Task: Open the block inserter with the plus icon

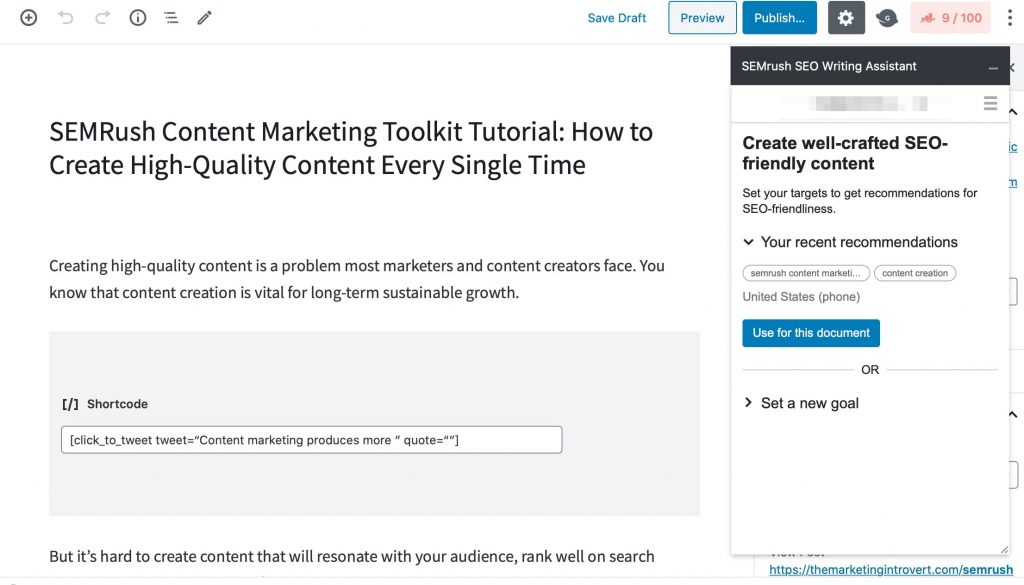Action: coord(28,17)
